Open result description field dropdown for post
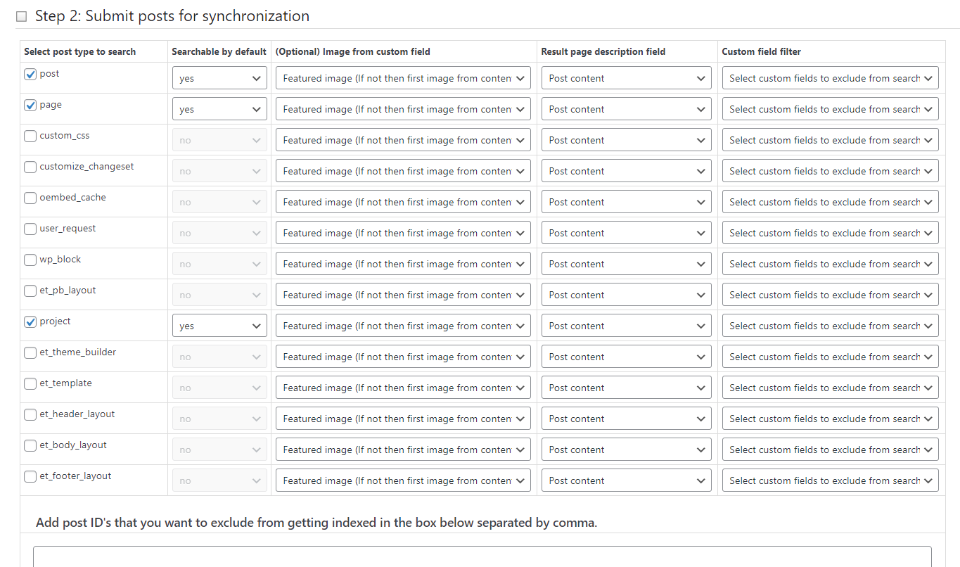This screenshot has height=567, width=960. point(626,78)
